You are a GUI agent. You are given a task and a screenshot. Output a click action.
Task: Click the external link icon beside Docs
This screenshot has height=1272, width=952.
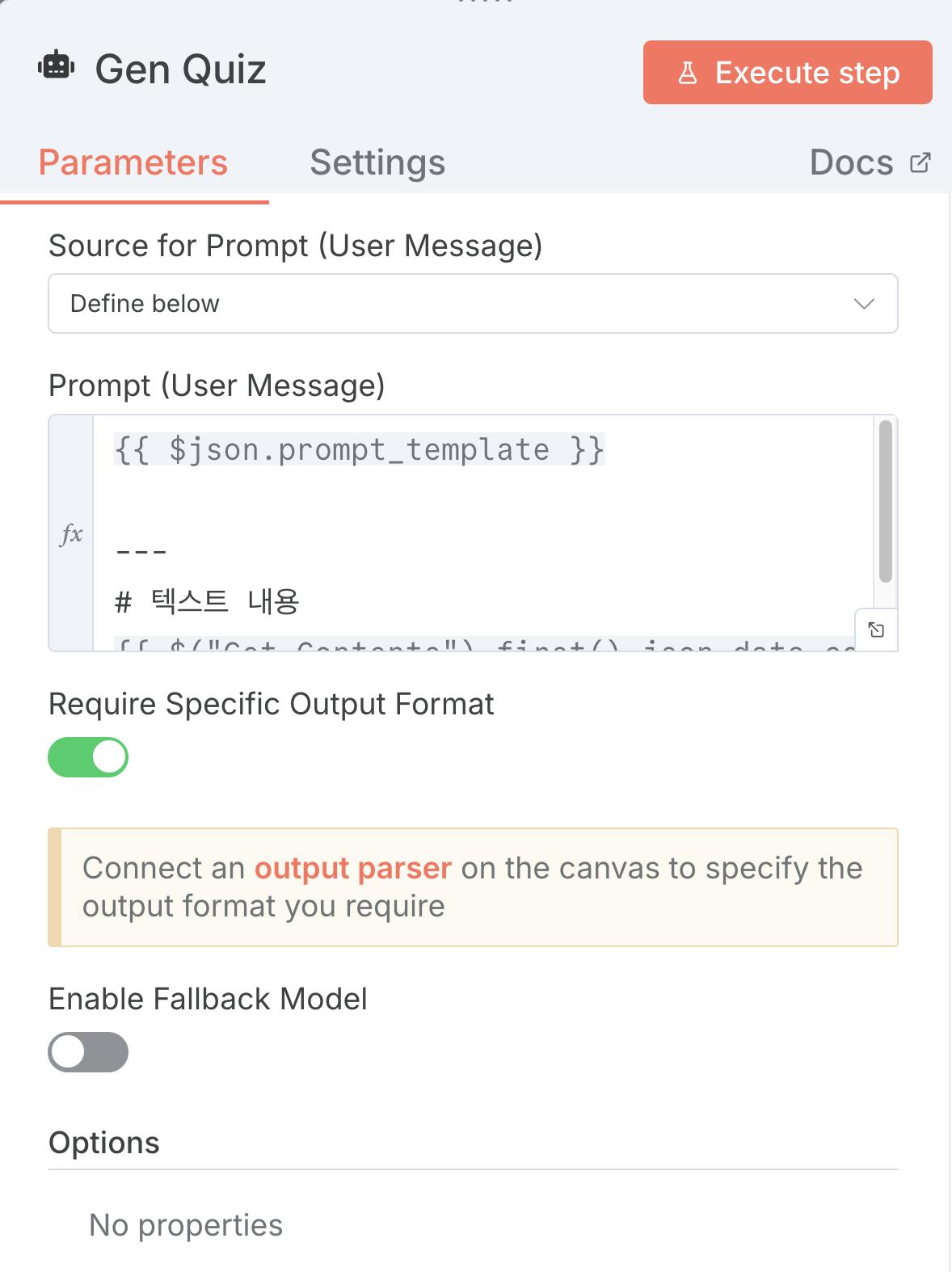[x=920, y=162]
